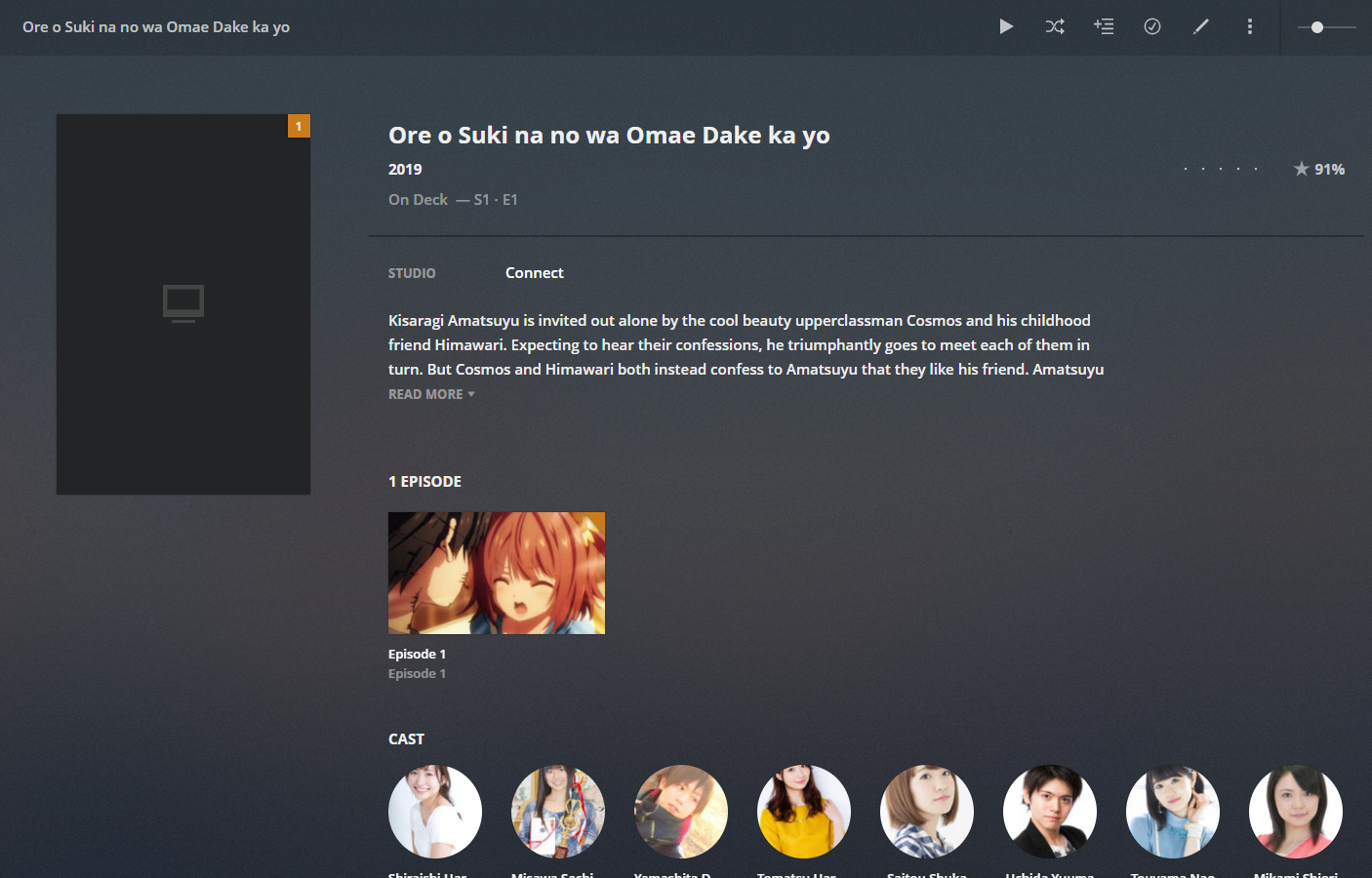Rate the show using the rating dots
The width and height of the screenshot is (1372, 878).
[x=1220, y=168]
